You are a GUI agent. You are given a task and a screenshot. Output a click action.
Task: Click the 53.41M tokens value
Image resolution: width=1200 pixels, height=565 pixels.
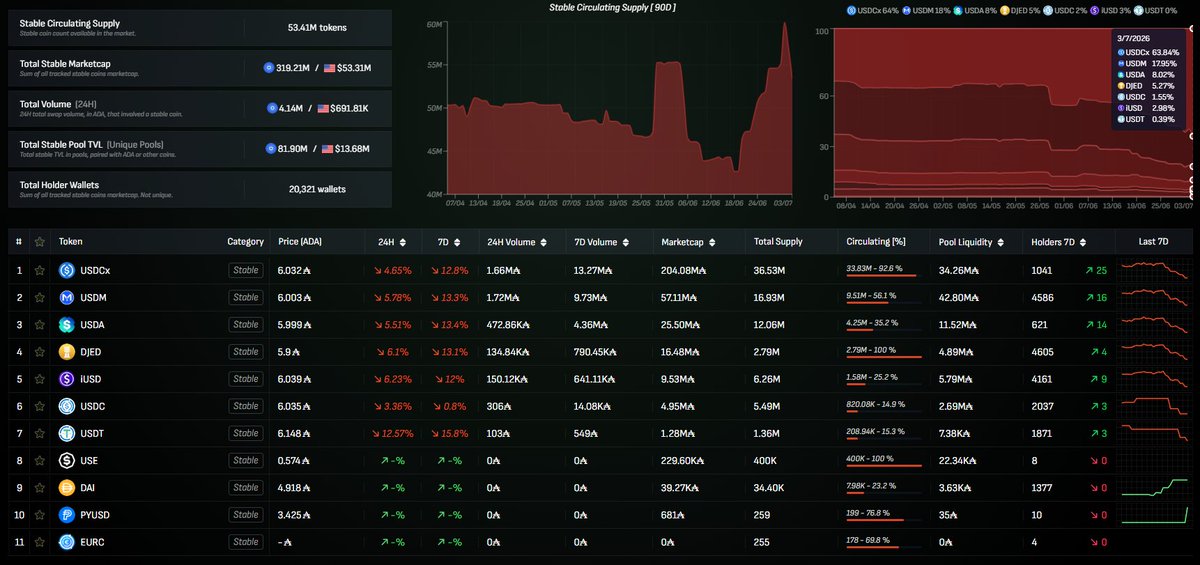click(317, 27)
